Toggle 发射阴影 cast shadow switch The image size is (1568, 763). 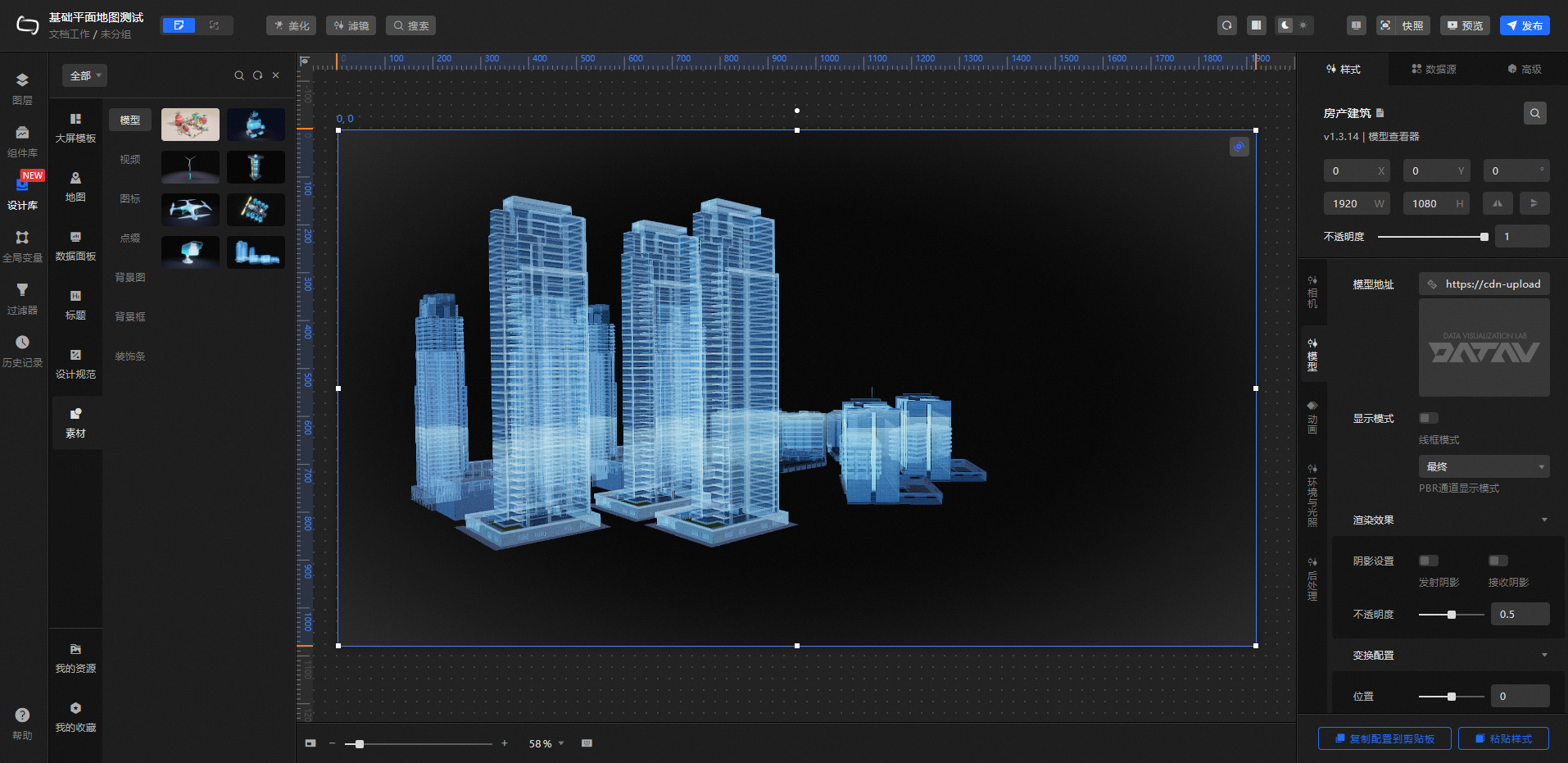click(x=1429, y=561)
